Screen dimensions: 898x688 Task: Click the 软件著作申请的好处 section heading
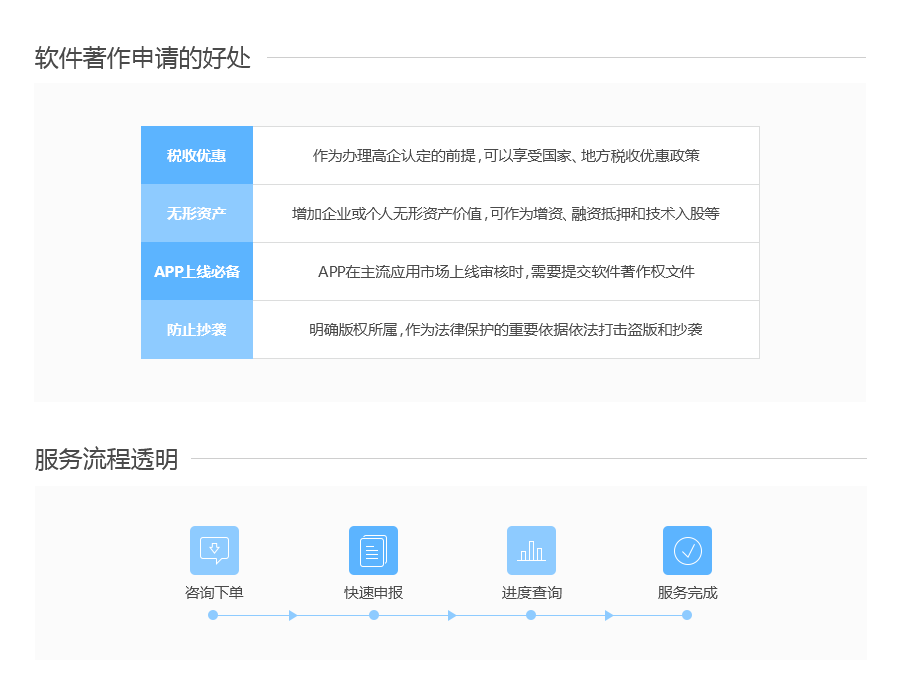142,58
